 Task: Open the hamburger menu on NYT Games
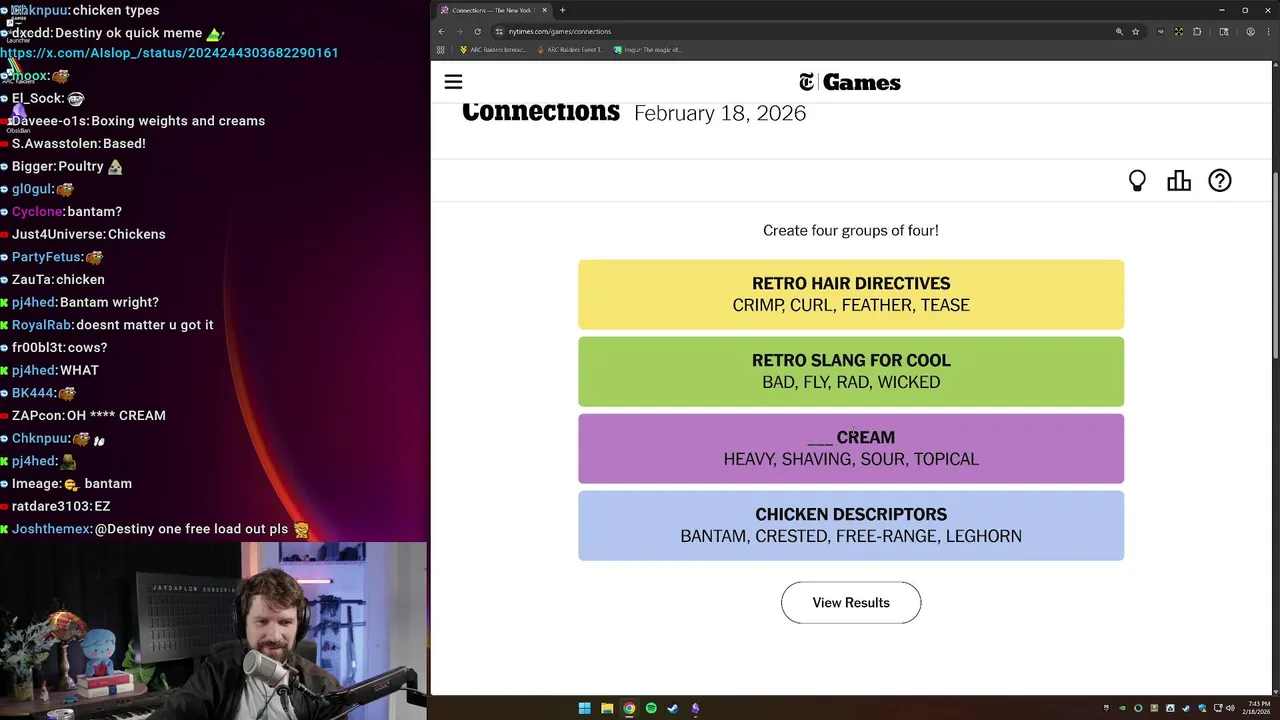(x=453, y=82)
